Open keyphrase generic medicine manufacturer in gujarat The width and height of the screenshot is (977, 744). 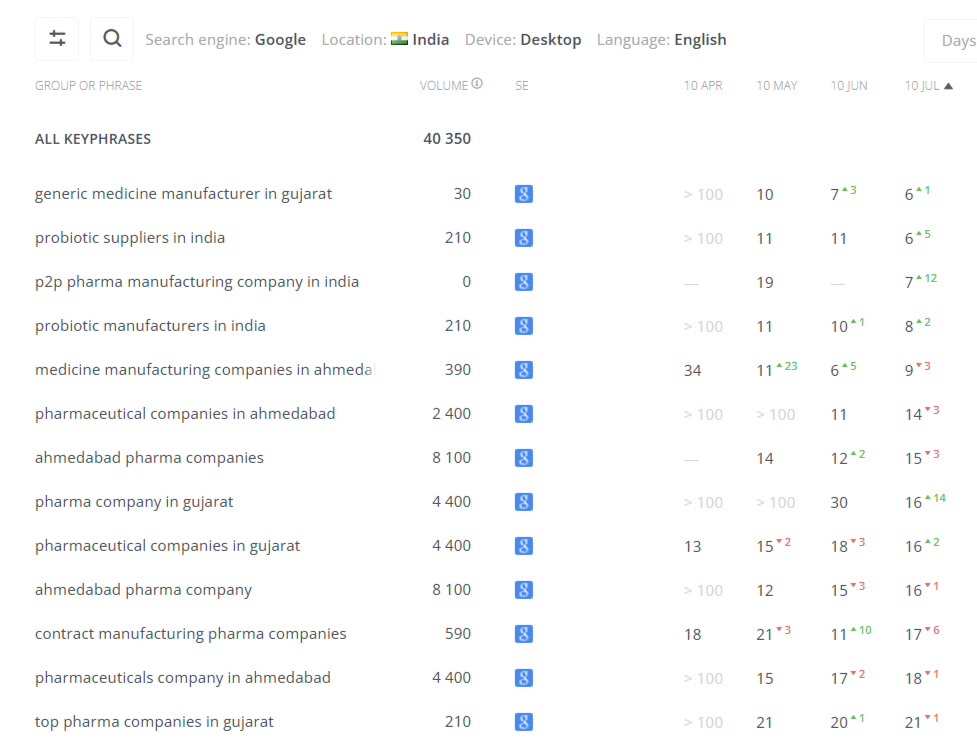183,194
